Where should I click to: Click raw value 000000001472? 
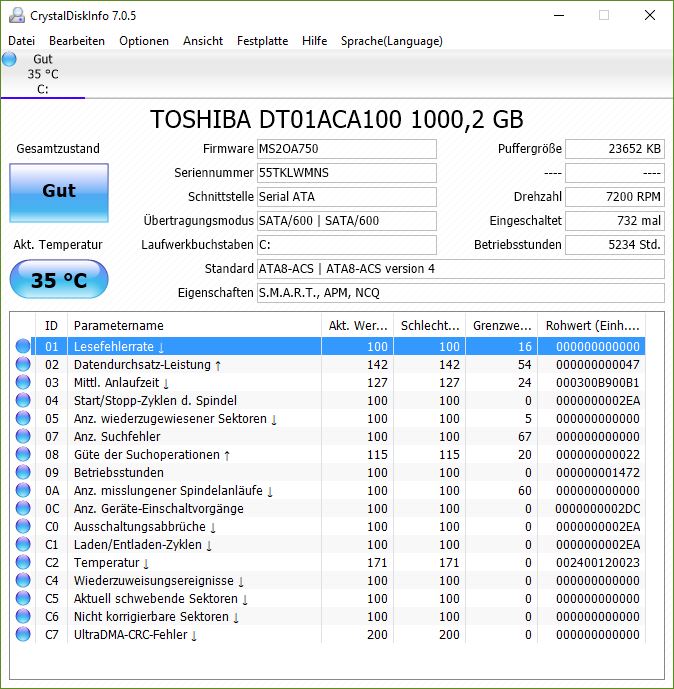point(598,473)
